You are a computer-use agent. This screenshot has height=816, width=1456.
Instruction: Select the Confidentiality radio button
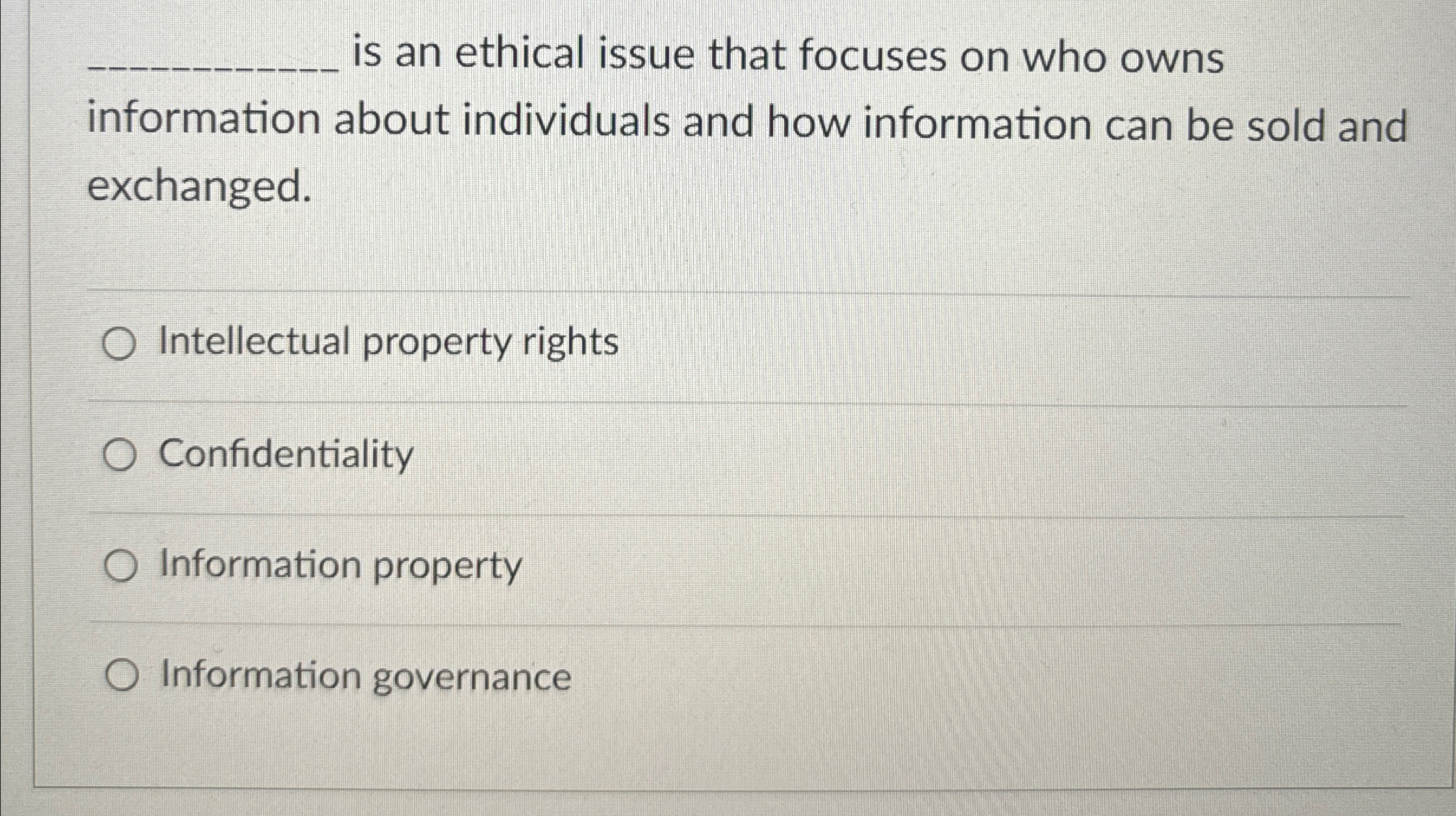tap(120, 454)
